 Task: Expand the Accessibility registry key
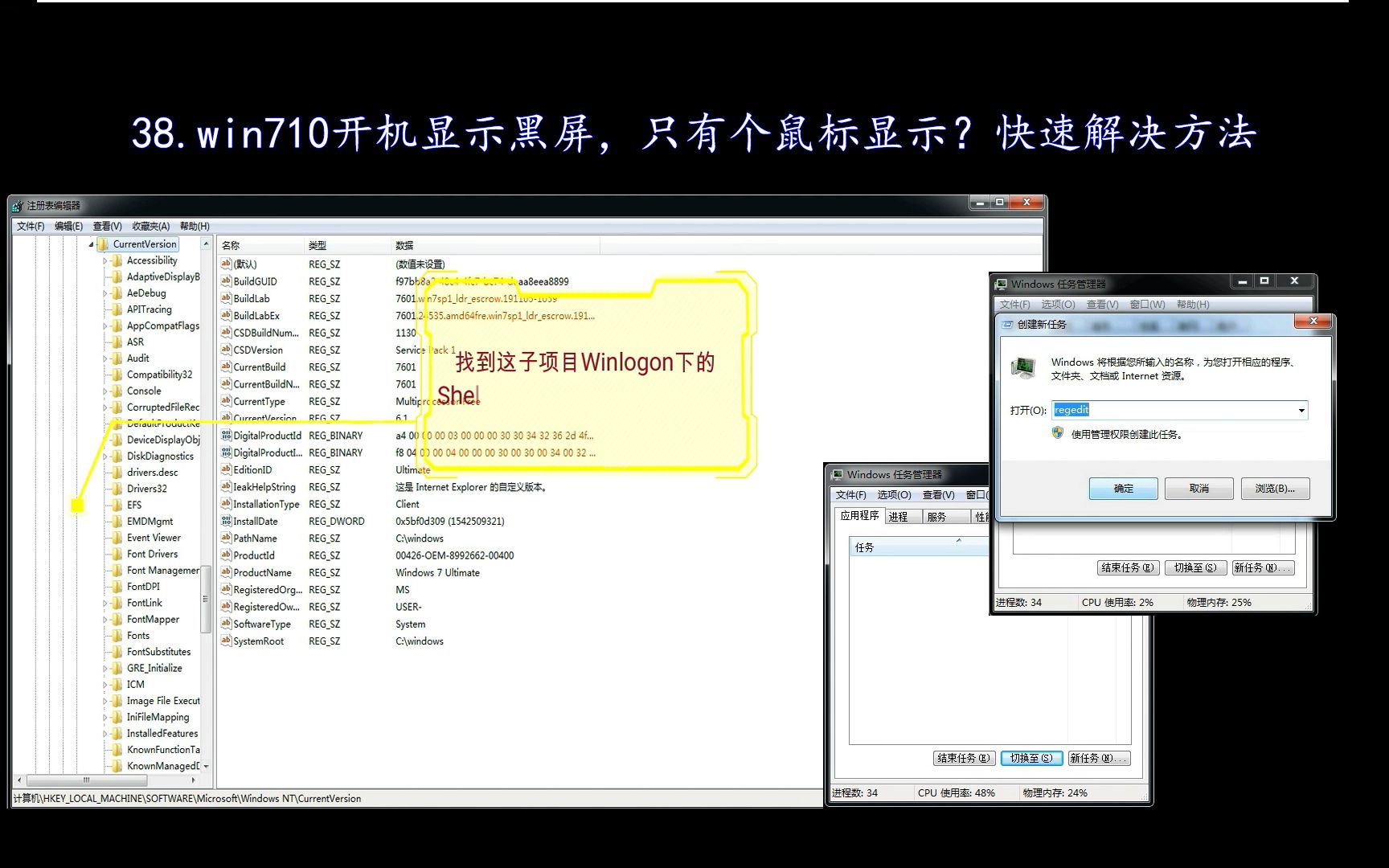105,260
